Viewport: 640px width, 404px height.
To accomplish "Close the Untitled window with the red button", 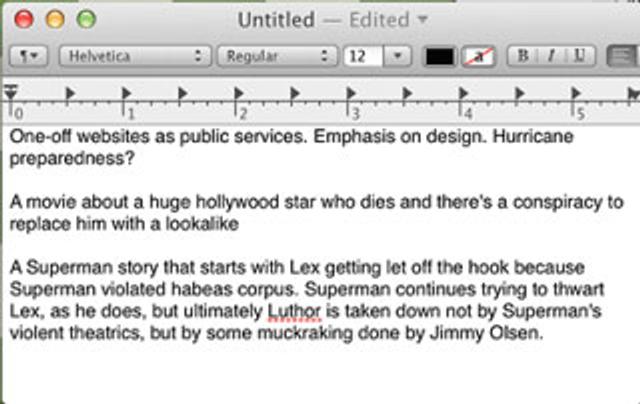I will (x=24, y=19).
